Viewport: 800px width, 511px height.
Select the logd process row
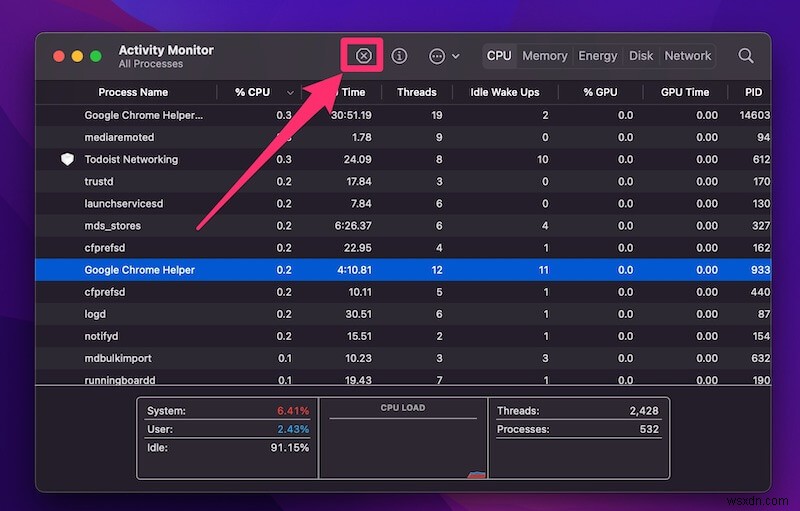point(403,314)
